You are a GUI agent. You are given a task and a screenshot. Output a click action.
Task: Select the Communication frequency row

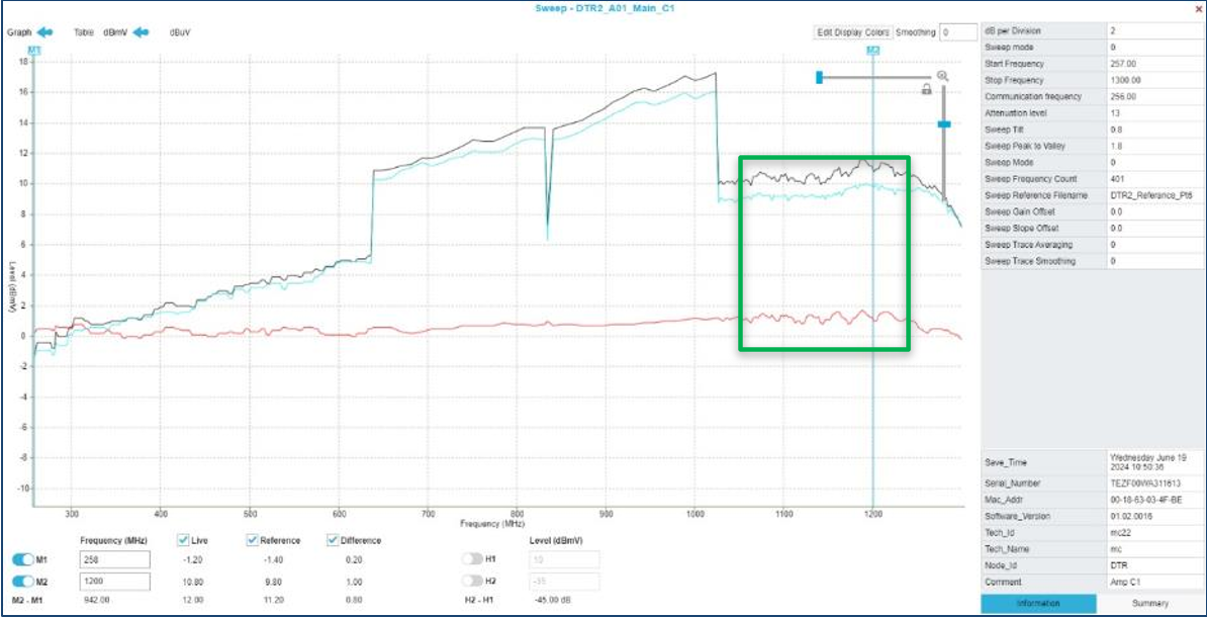pyautogui.click(x=1091, y=97)
